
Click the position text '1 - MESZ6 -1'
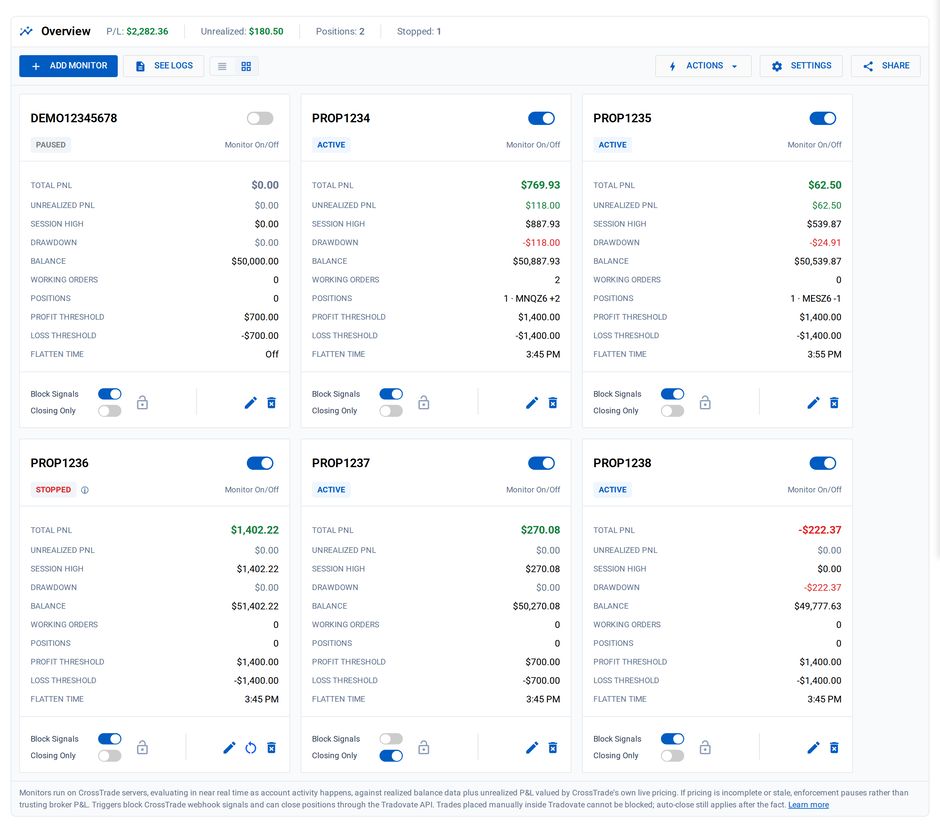point(815,299)
